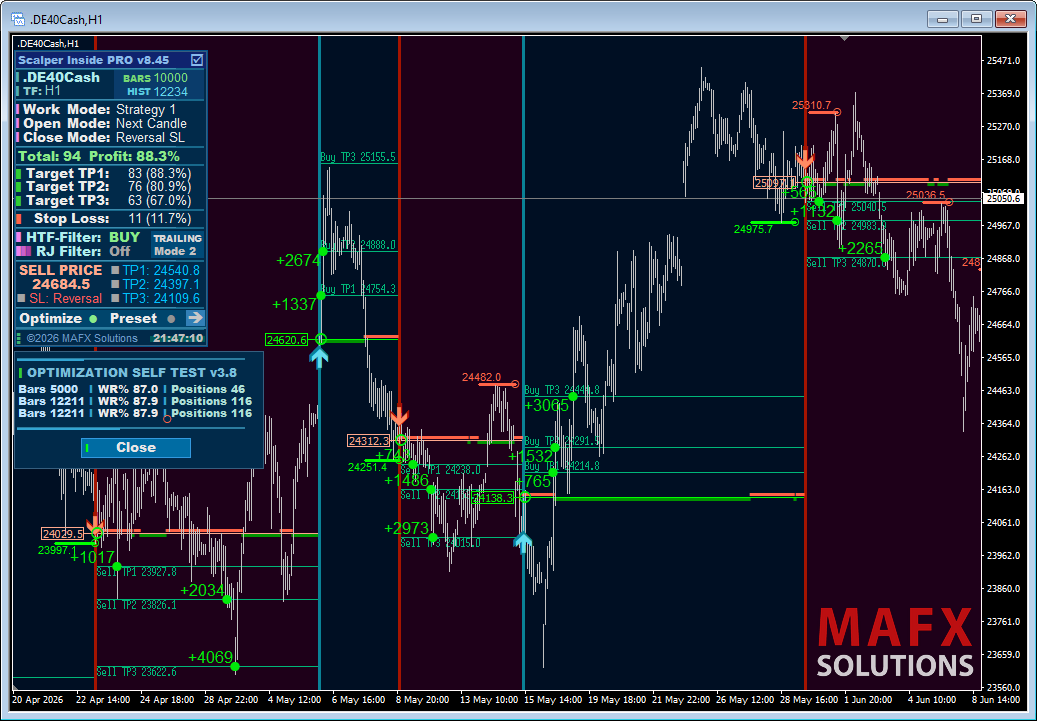The height and width of the screenshot is (721, 1037).
Task: Click the +4069 profit label
Action: coord(210,657)
